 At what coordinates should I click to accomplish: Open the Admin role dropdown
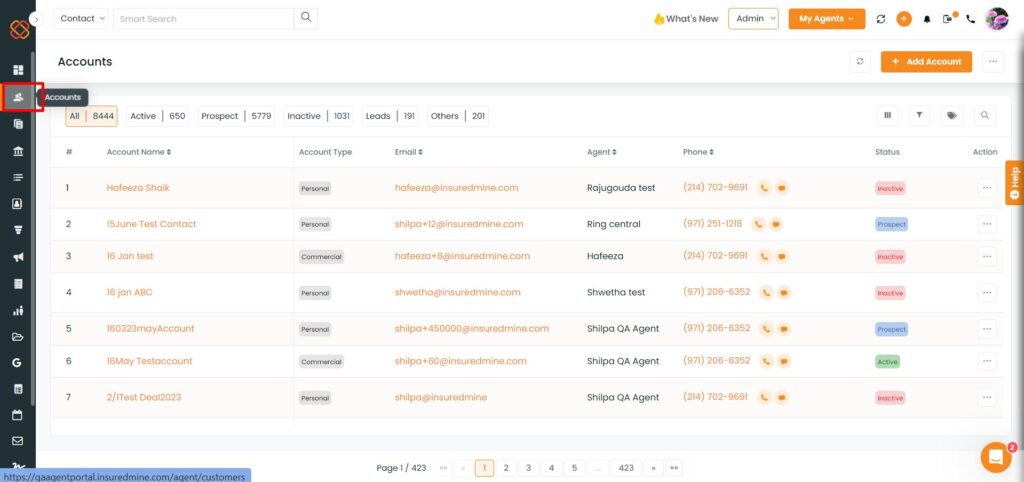(753, 19)
